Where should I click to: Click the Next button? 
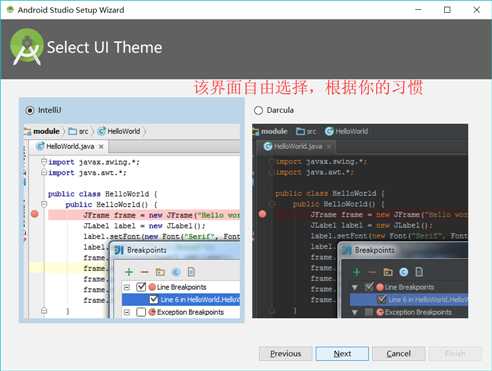[x=342, y=354]
